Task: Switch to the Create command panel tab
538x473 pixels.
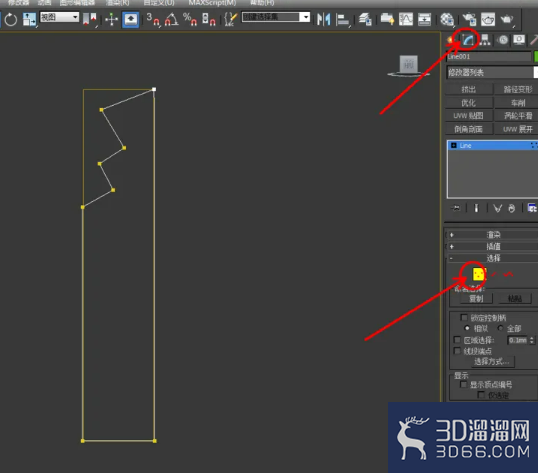Action: click(x=451, y=40)
